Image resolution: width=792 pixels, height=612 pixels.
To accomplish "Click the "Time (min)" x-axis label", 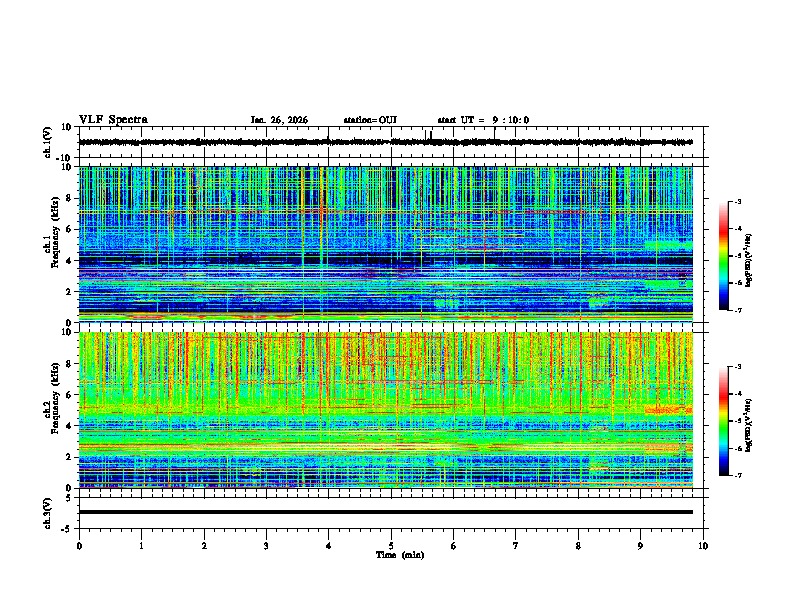I will 400,555.
